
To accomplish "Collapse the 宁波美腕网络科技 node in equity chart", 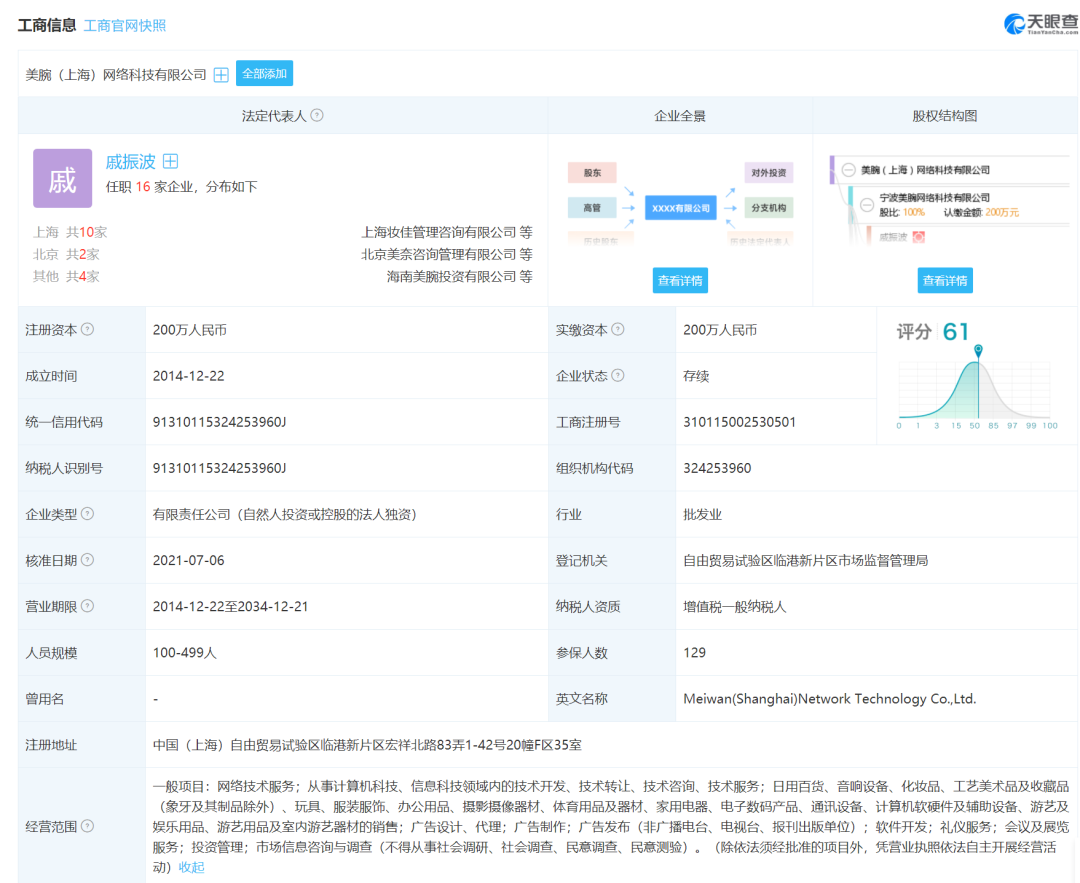I will pos(867,205).
